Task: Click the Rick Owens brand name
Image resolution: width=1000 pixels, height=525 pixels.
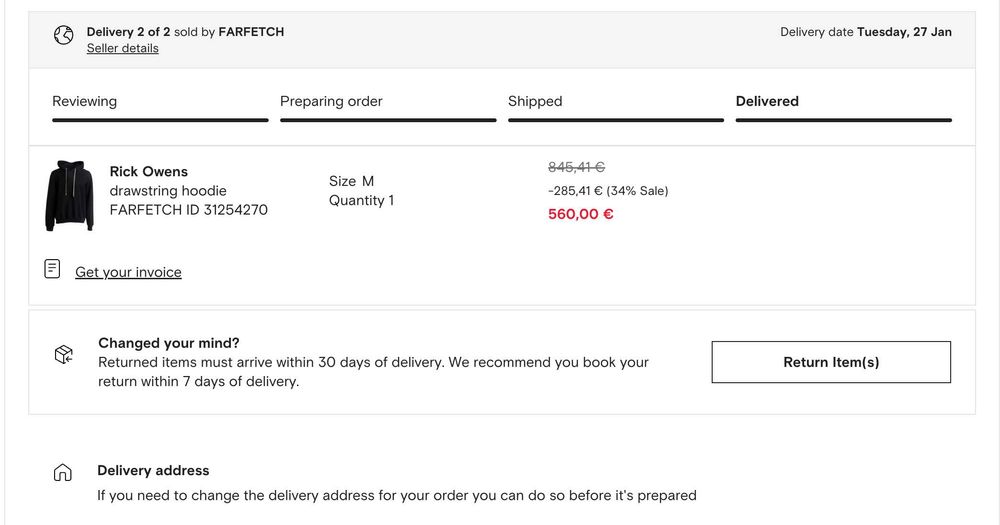Action: [x=148, y=171]
